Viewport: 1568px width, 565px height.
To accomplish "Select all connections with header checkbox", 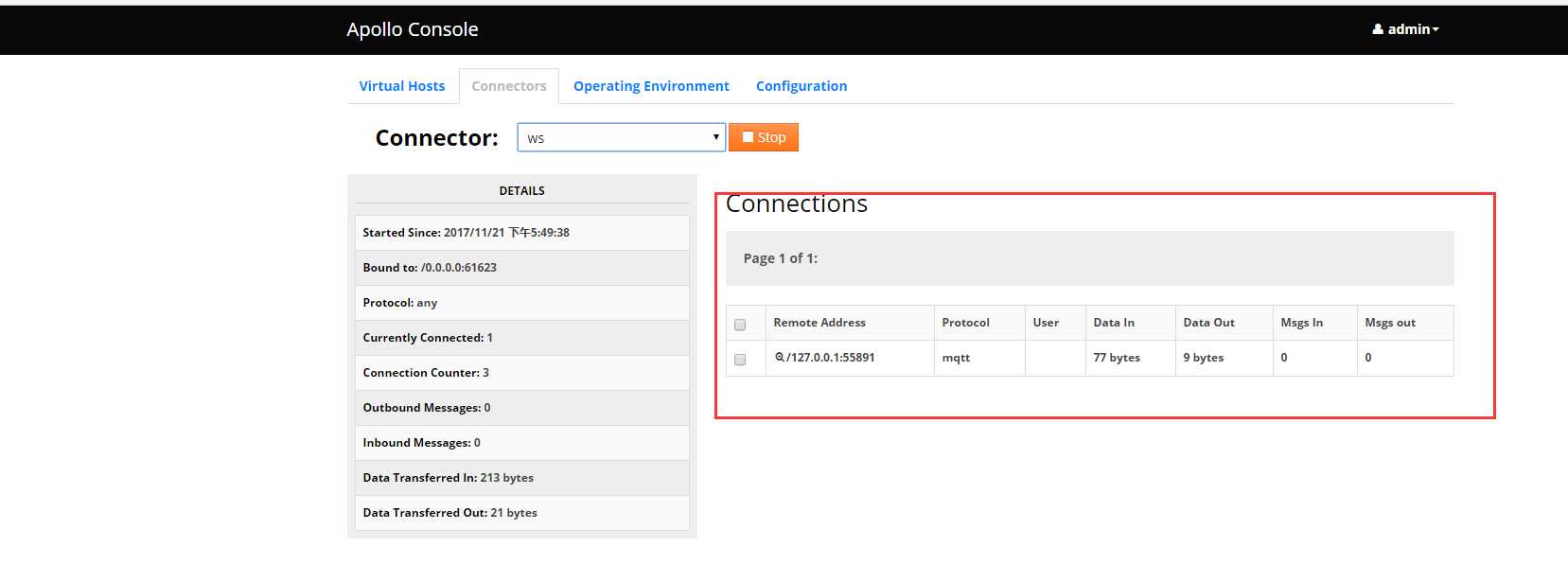I will pos(740,325).
